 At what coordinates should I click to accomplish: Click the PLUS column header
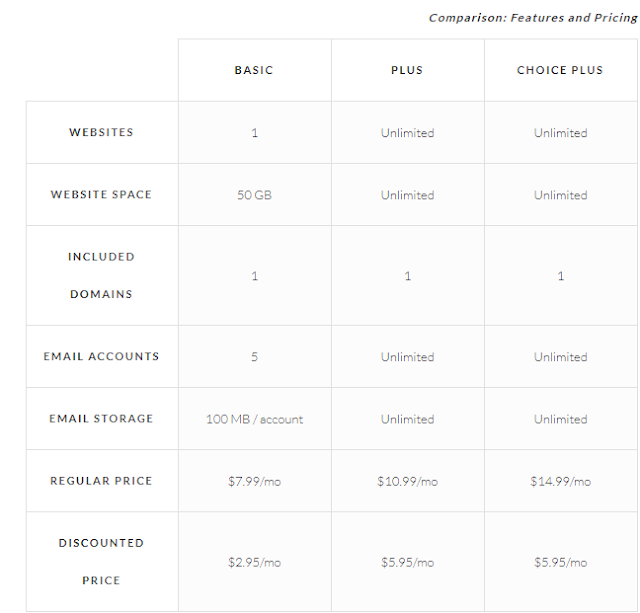407,70
